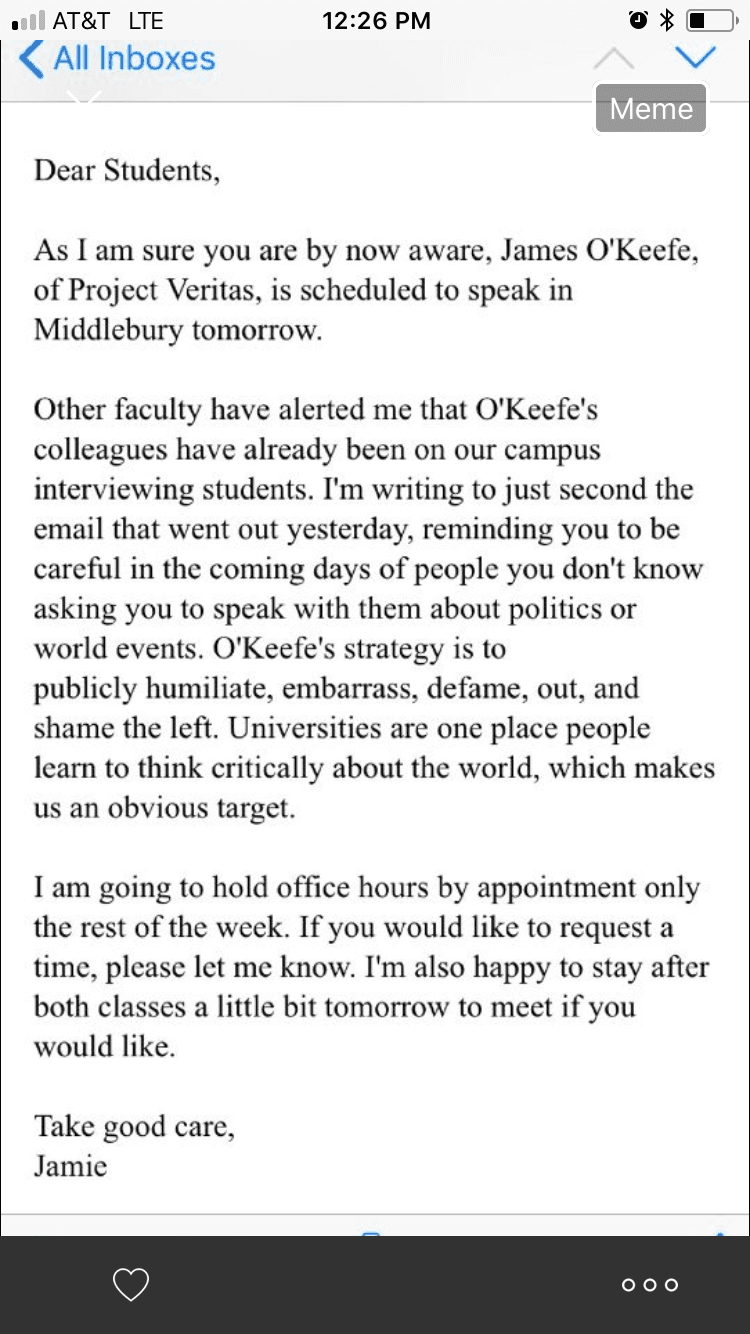Like the post with the heart icon
Viewport: 750px width, 1334px height.
click(131, 1284)
